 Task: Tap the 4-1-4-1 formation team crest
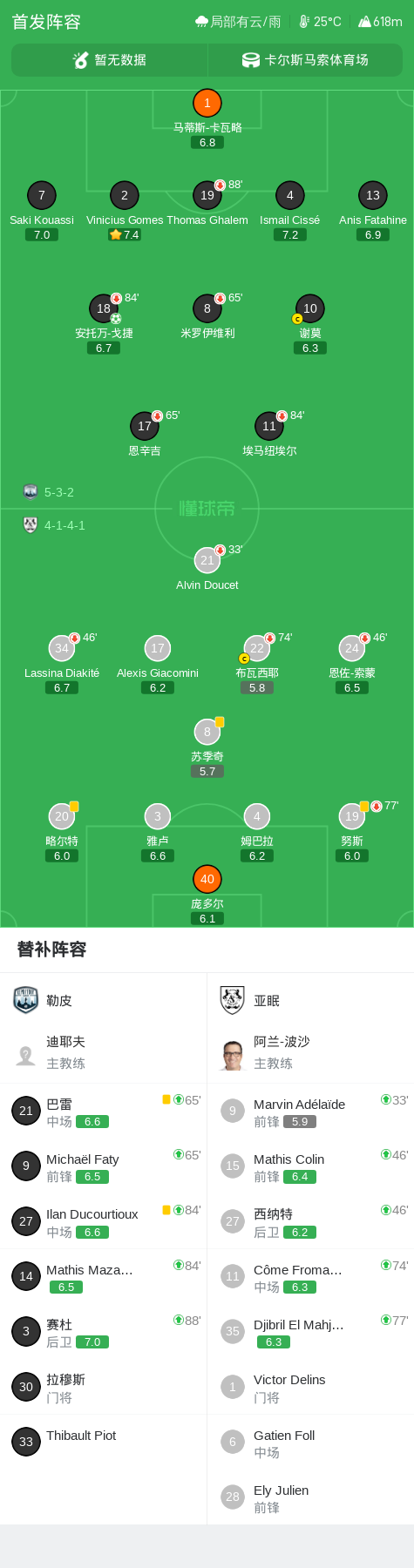(x=31, y=525)
